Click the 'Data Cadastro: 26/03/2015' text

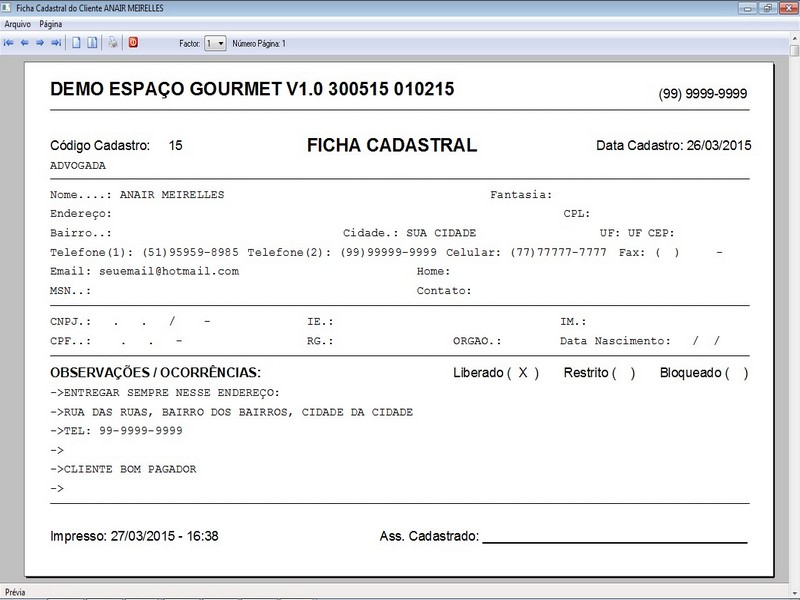673,145
